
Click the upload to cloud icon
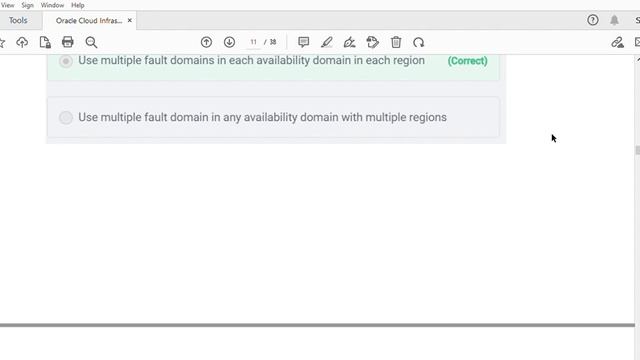click(22, 42)
